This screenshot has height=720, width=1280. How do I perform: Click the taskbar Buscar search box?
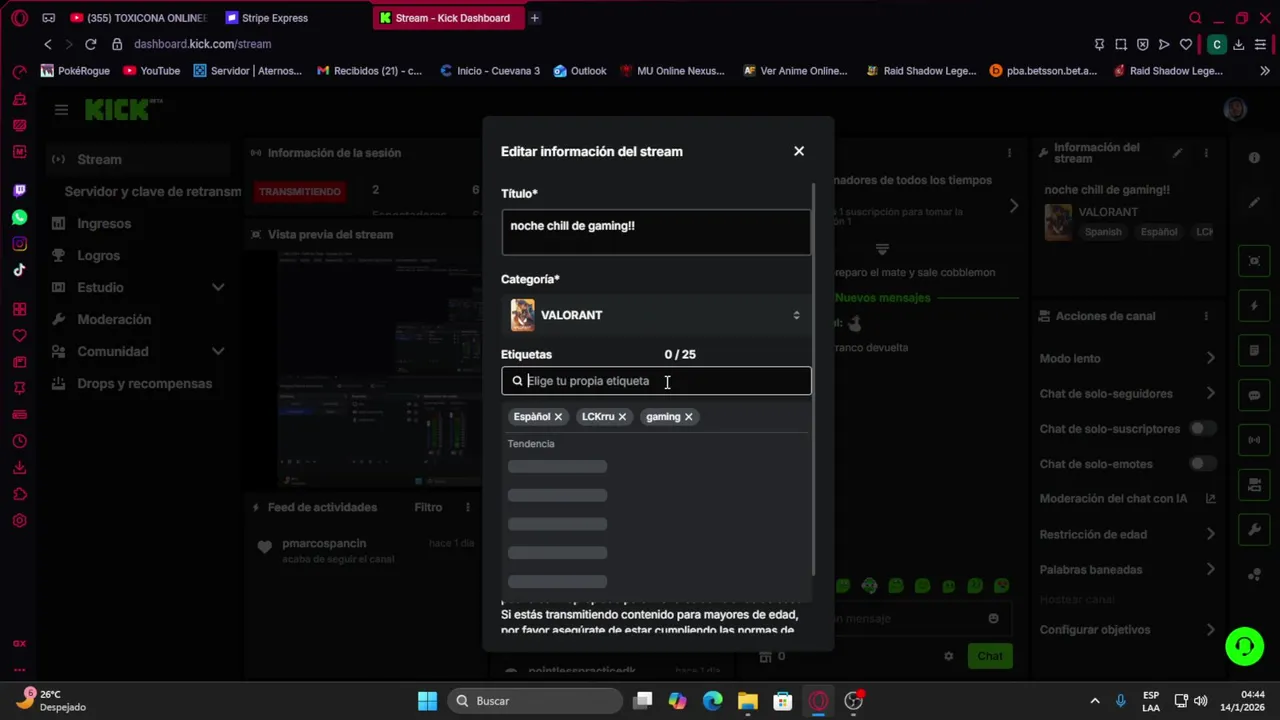pos(537,701)
